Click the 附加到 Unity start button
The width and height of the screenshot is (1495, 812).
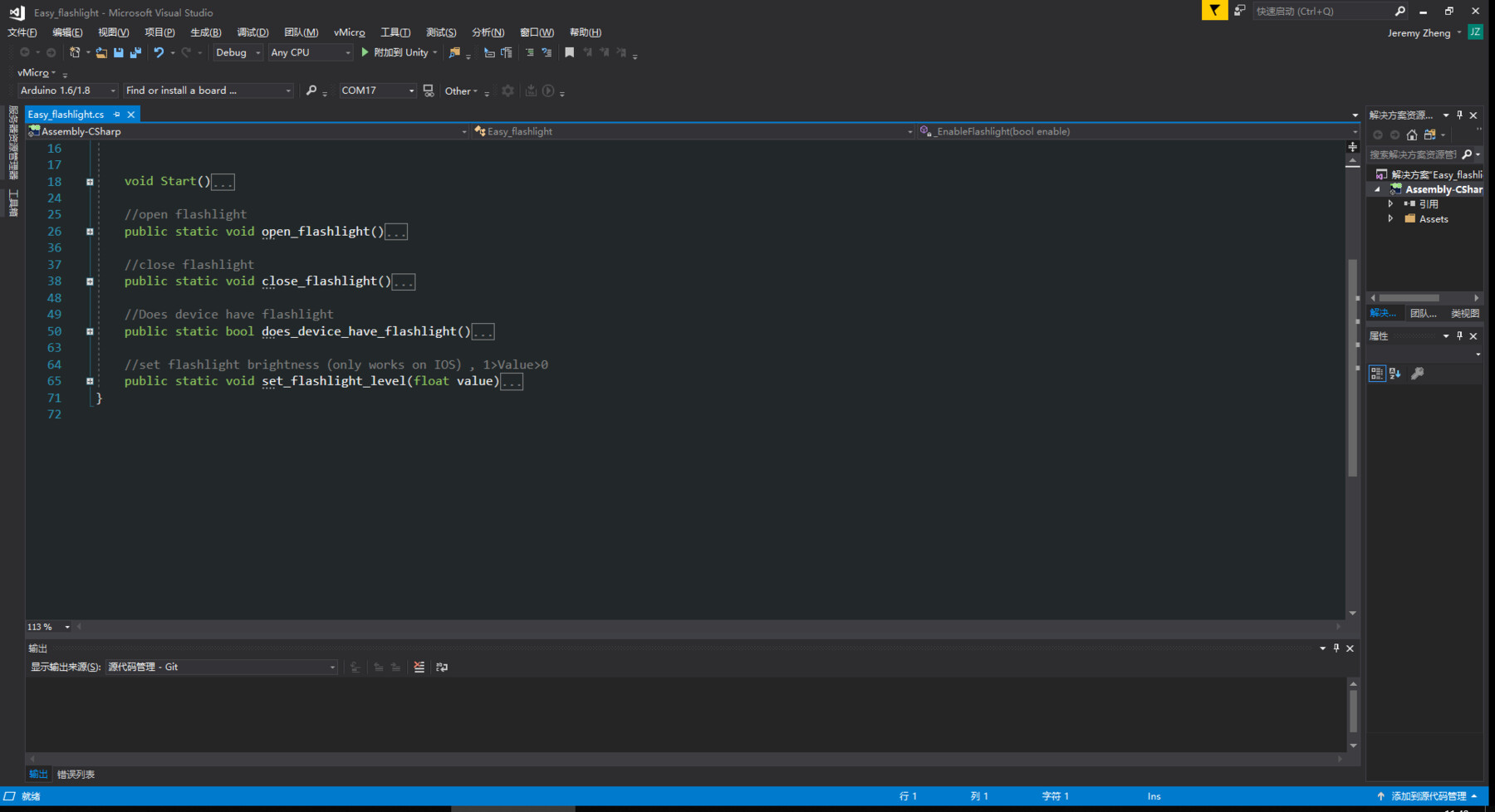399,52
